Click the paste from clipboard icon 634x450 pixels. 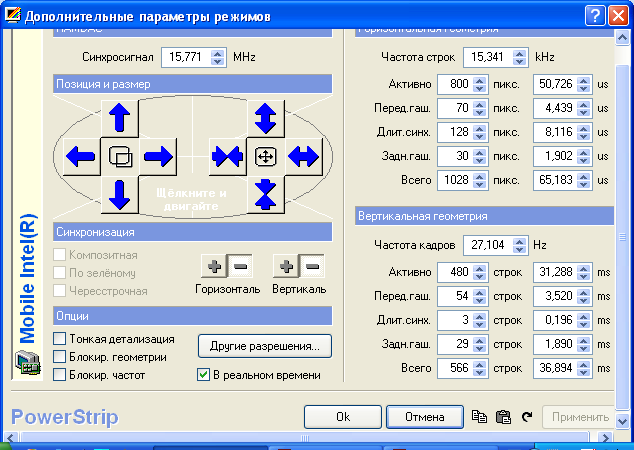click(x=503, y=417)
